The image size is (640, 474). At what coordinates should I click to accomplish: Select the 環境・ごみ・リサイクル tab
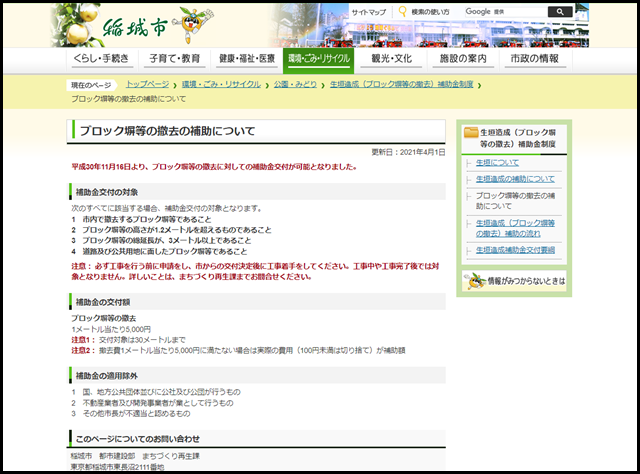coord(319,59)
